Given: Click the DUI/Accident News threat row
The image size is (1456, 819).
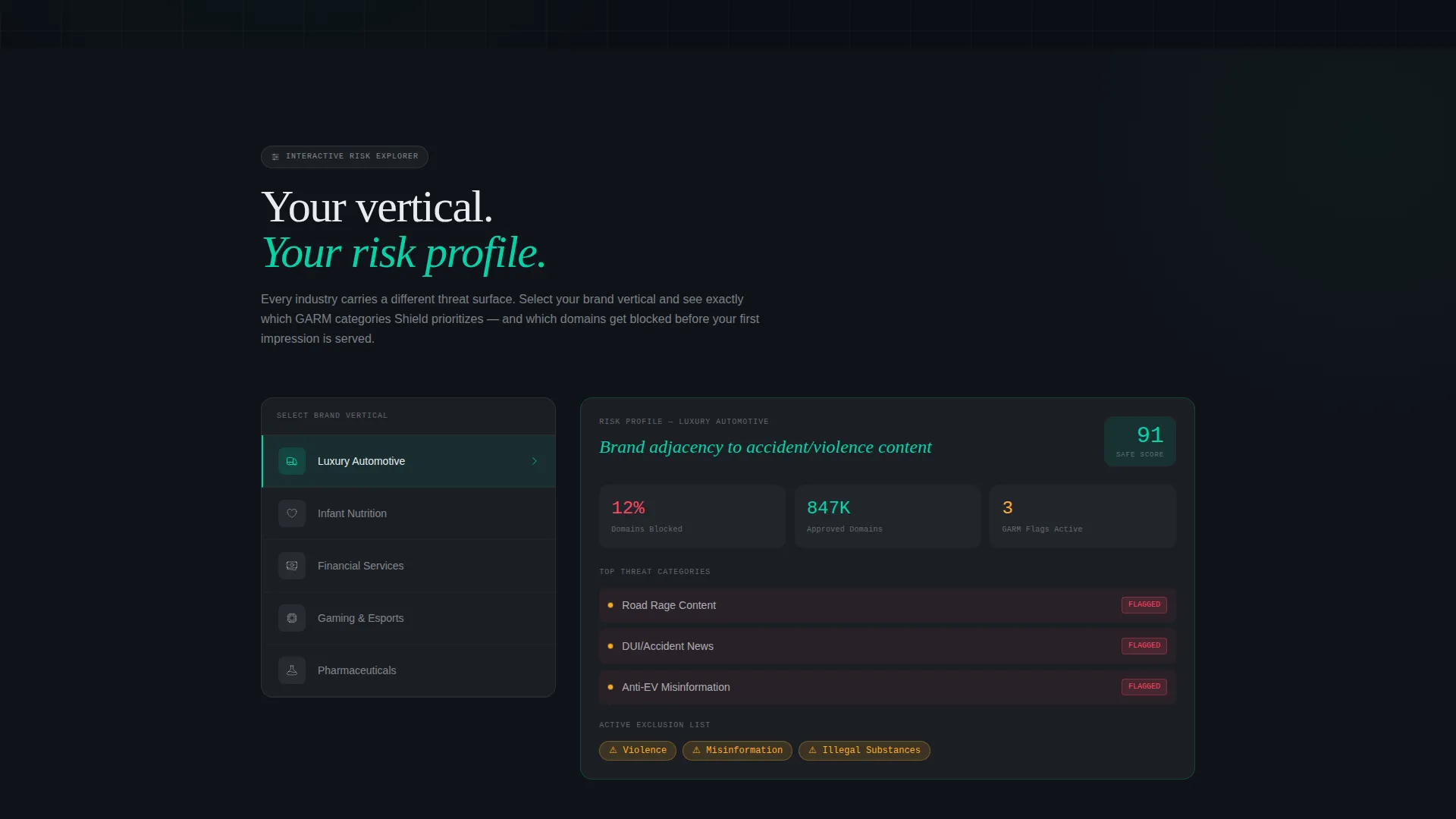Looking at the screenshot, I should (x=887, y=646).
